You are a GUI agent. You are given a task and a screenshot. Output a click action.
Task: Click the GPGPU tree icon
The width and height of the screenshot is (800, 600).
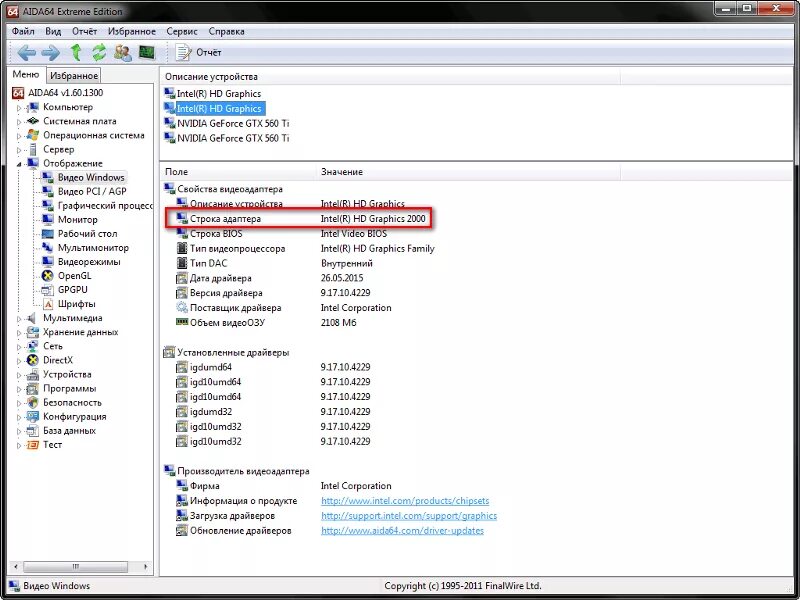47,290
